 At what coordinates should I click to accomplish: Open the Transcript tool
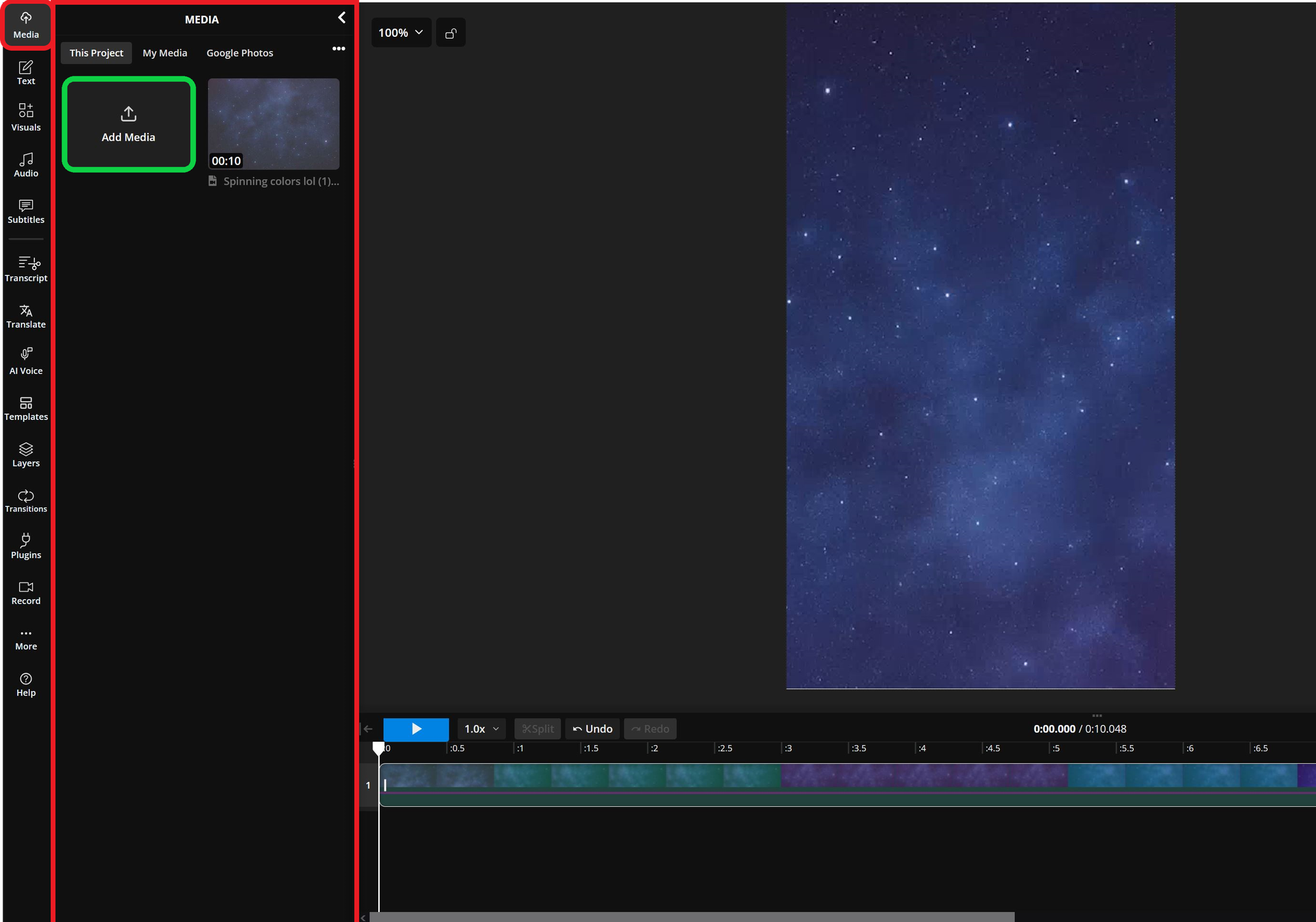[x=26, y=269]
